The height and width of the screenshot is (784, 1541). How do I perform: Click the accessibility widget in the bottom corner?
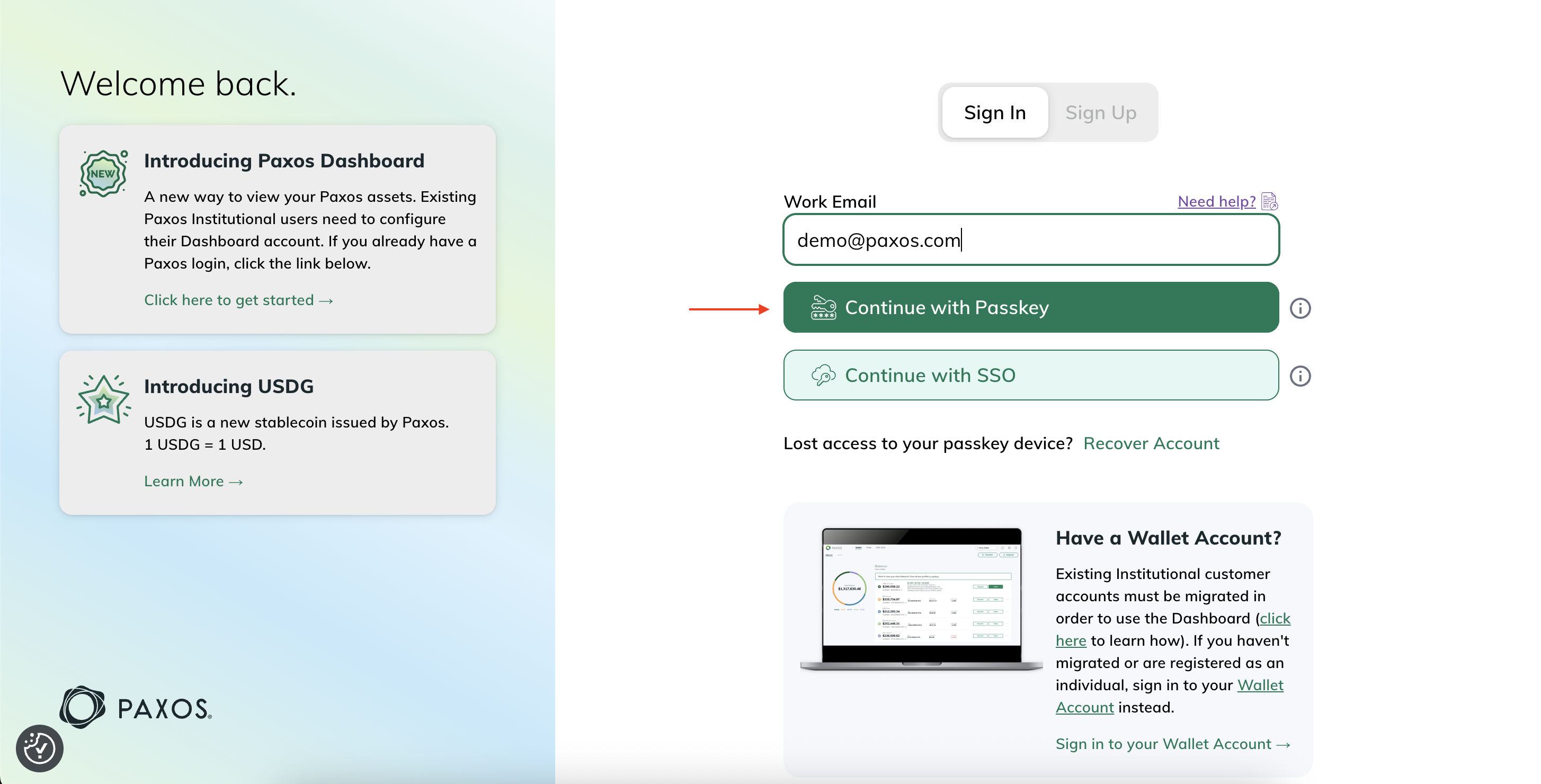40,747
